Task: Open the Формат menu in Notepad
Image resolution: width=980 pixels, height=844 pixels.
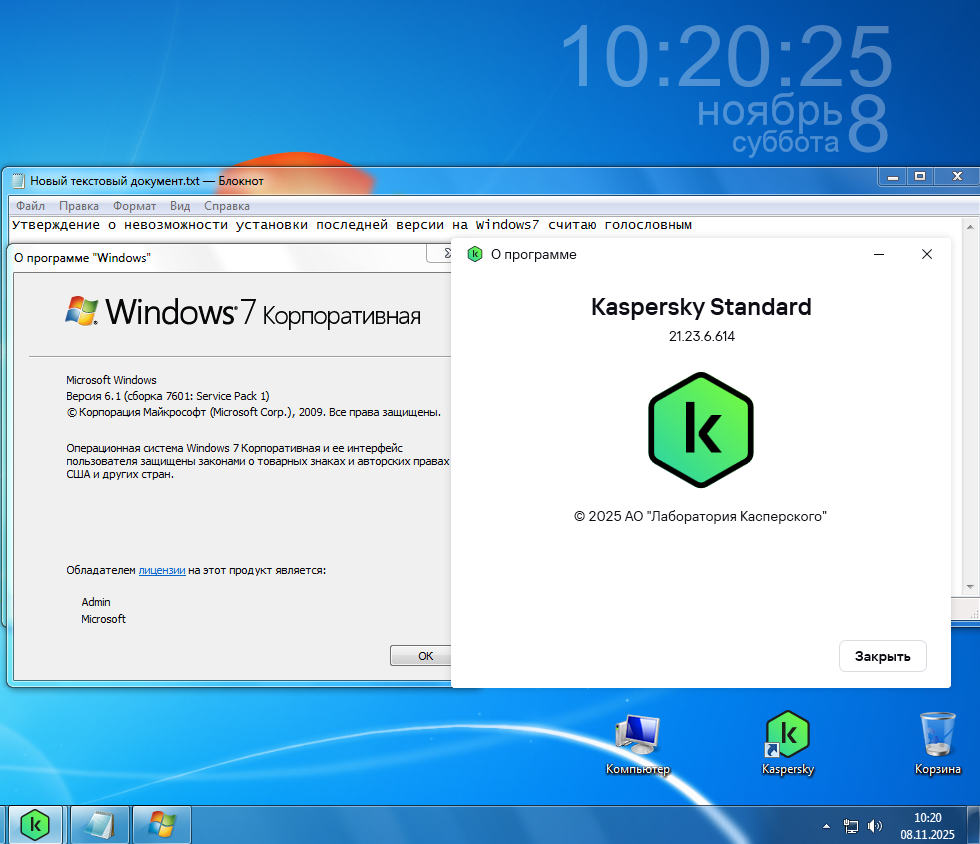Action: tap(134, 206)
